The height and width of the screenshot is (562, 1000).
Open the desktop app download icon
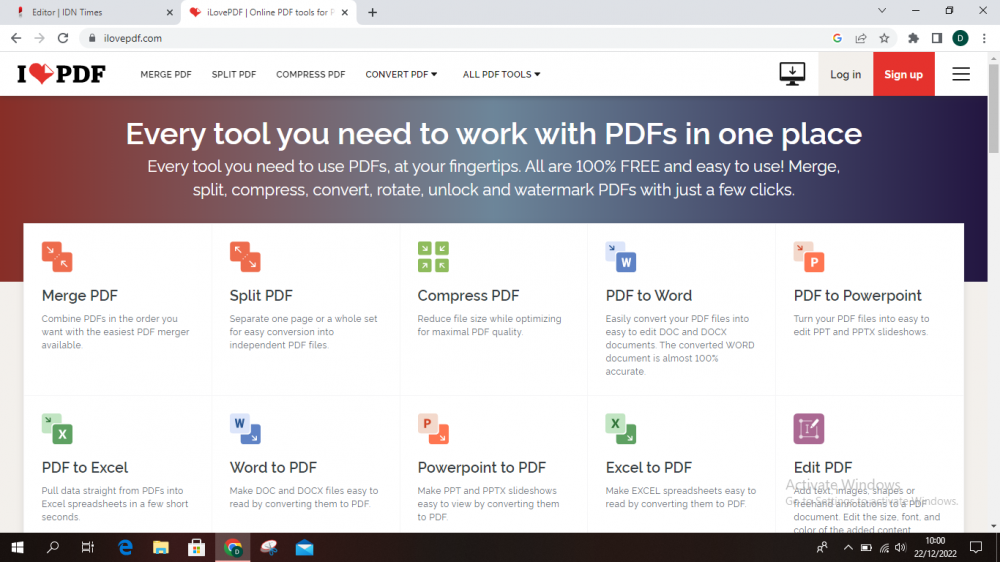click(792, 74)
